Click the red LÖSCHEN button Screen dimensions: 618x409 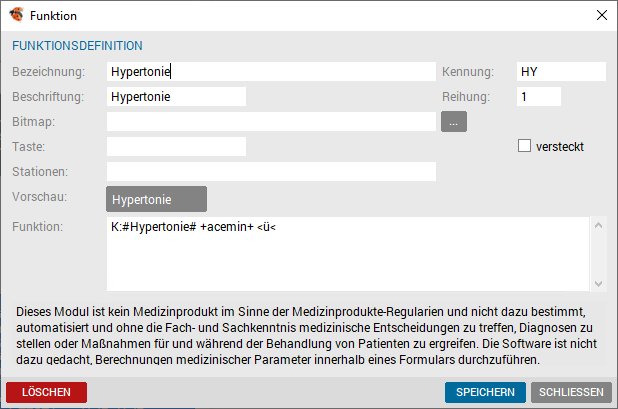pyautogui.click(x=47, y=392)
